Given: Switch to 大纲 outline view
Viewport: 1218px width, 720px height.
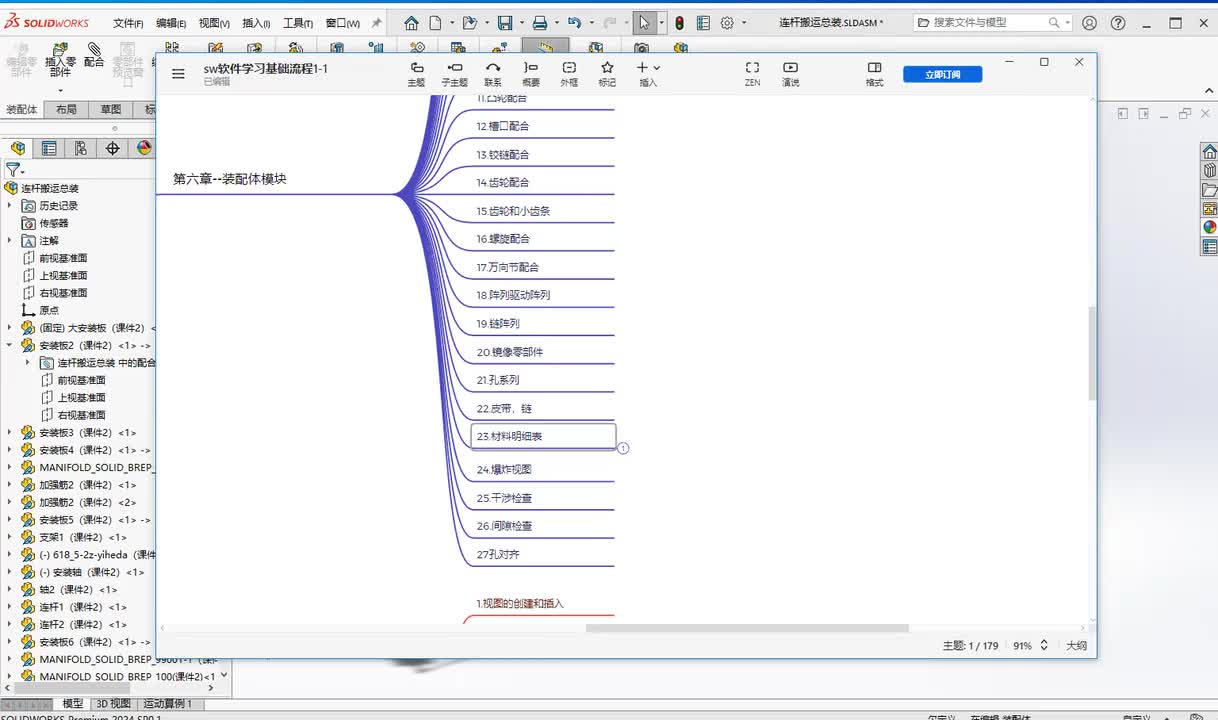Looking at the screenshot, I should point(1076,646).
